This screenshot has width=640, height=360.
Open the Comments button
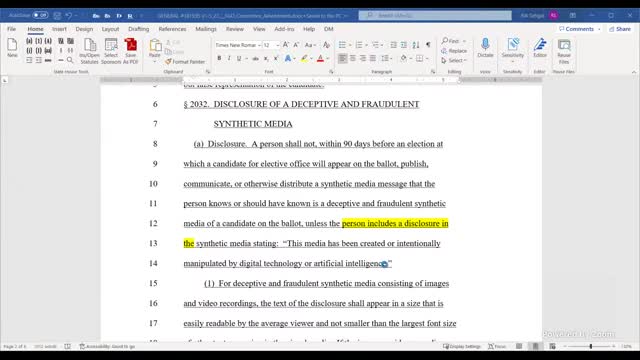coord(580,29)
